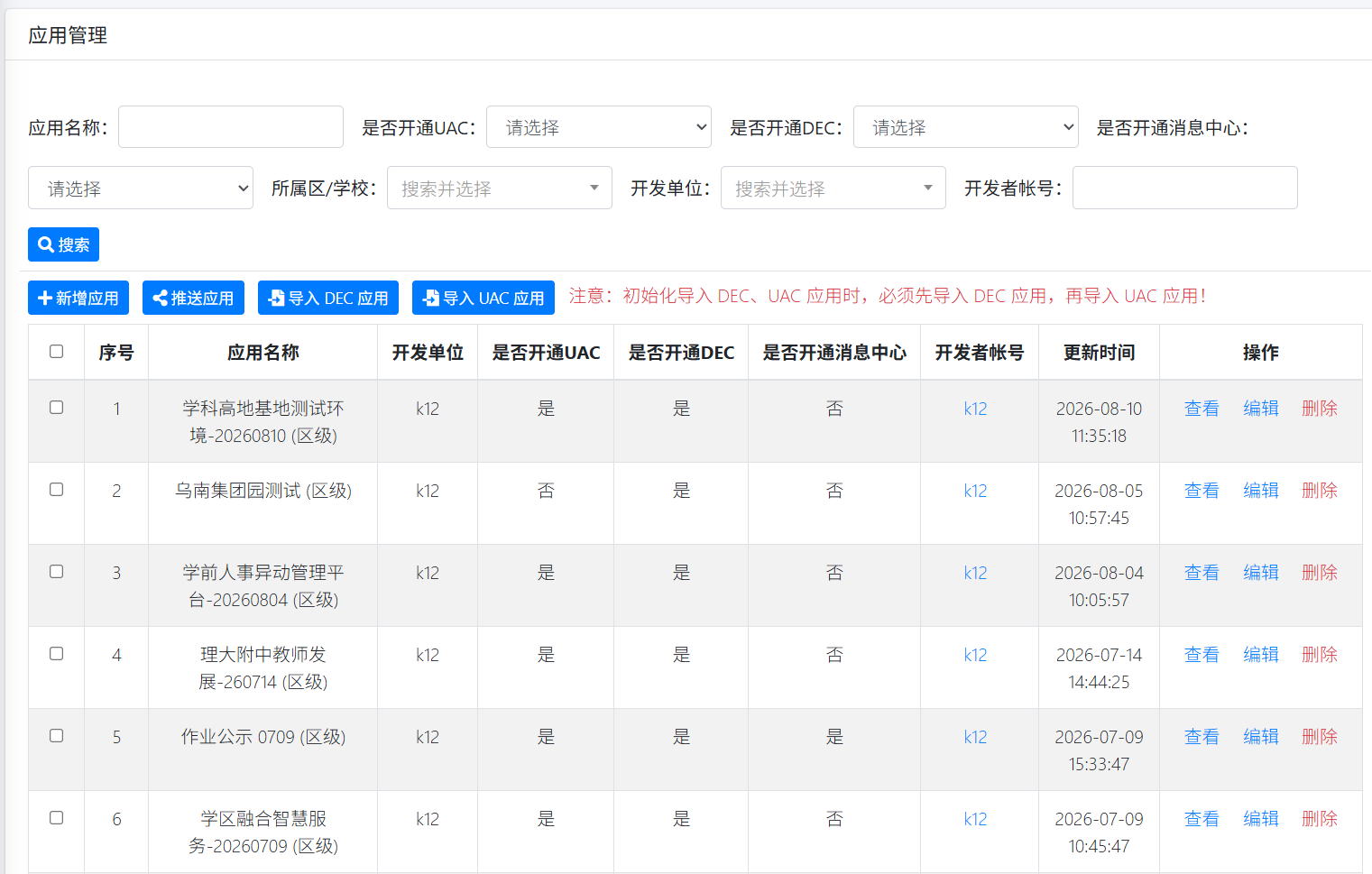Click 查看 for 学前人事异动管理平台 row
Screen dimensions: 1372x874
(1202, 573)
